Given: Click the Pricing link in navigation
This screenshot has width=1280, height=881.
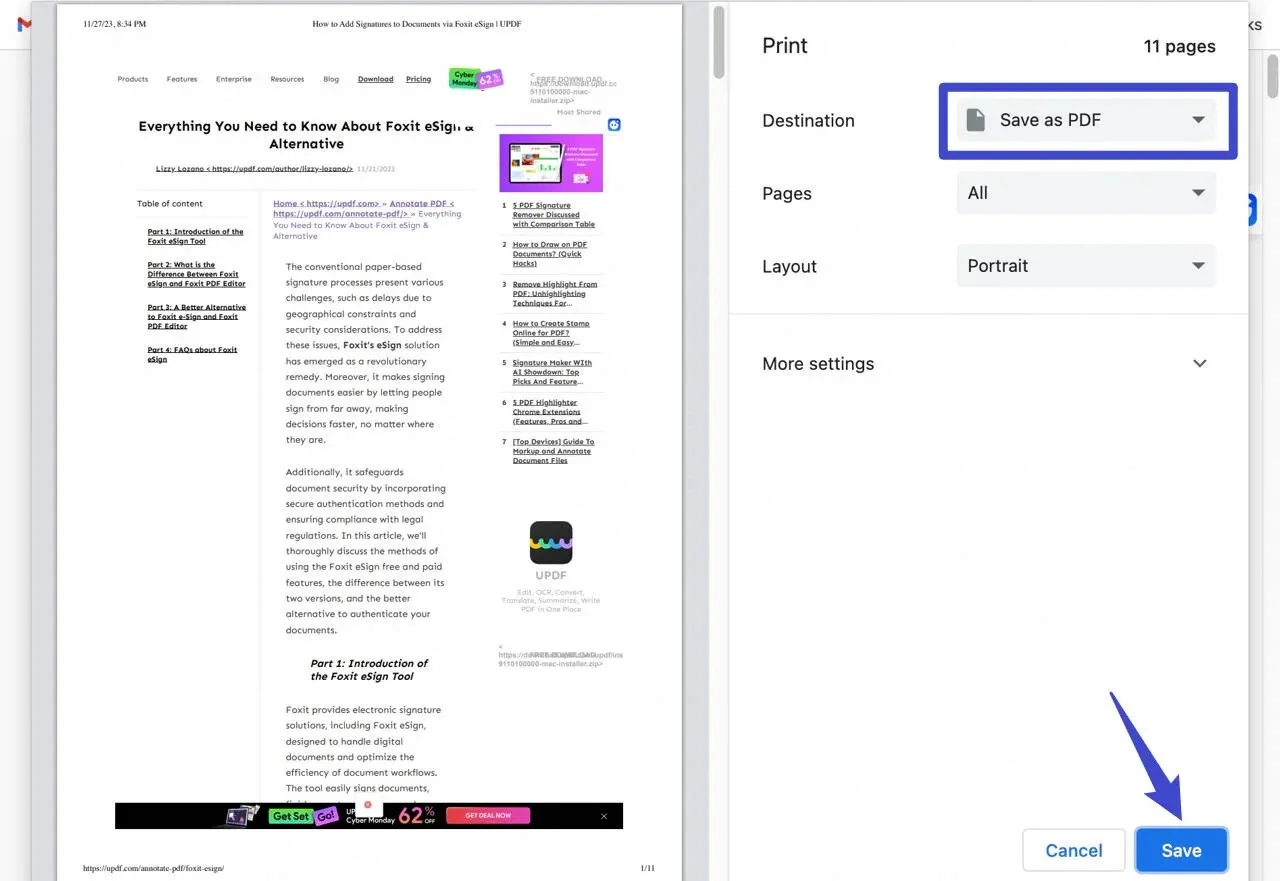Looking at the screenshot, I should (x=419, y=79).
